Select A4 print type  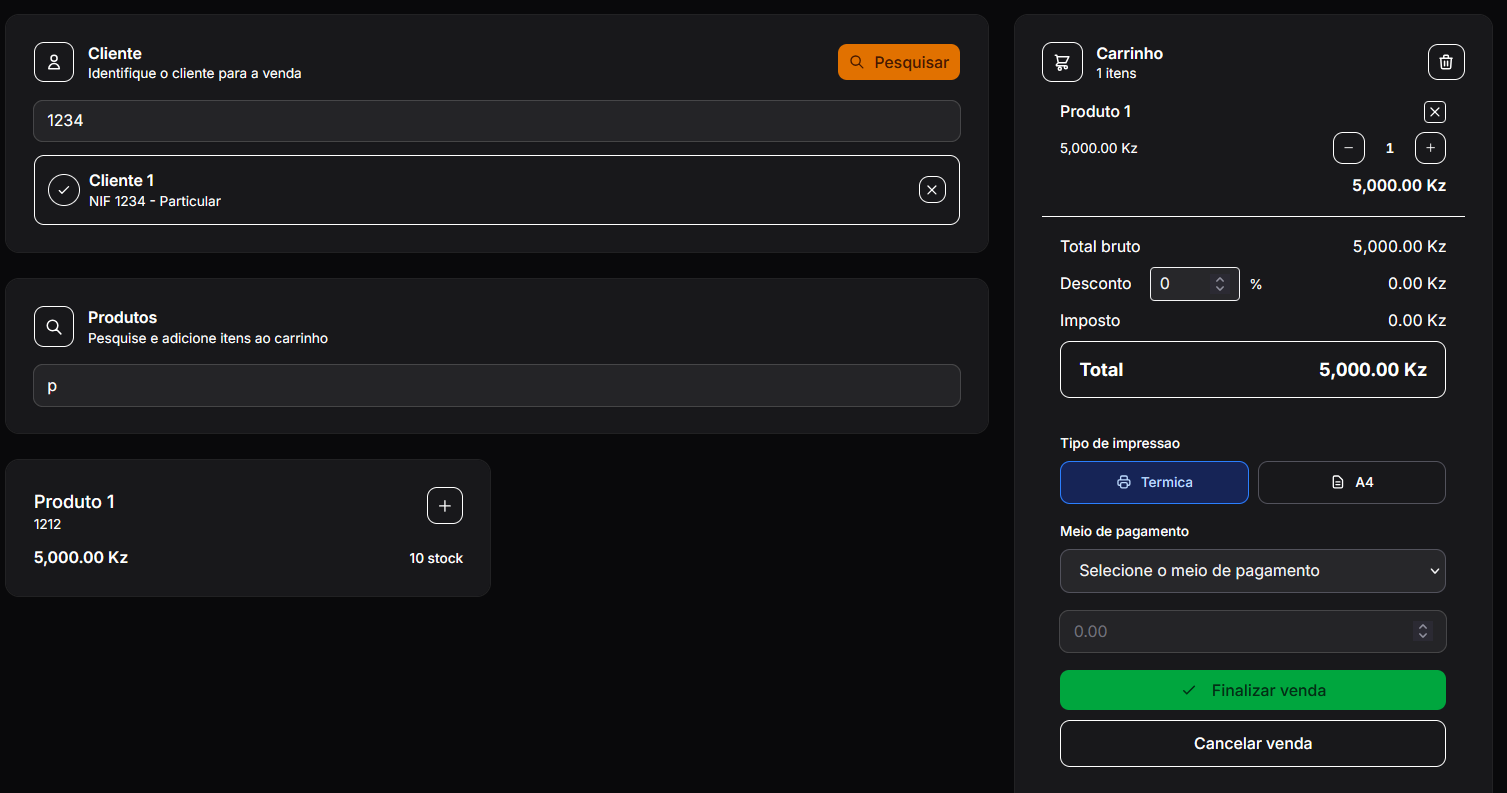point(1351,482)
